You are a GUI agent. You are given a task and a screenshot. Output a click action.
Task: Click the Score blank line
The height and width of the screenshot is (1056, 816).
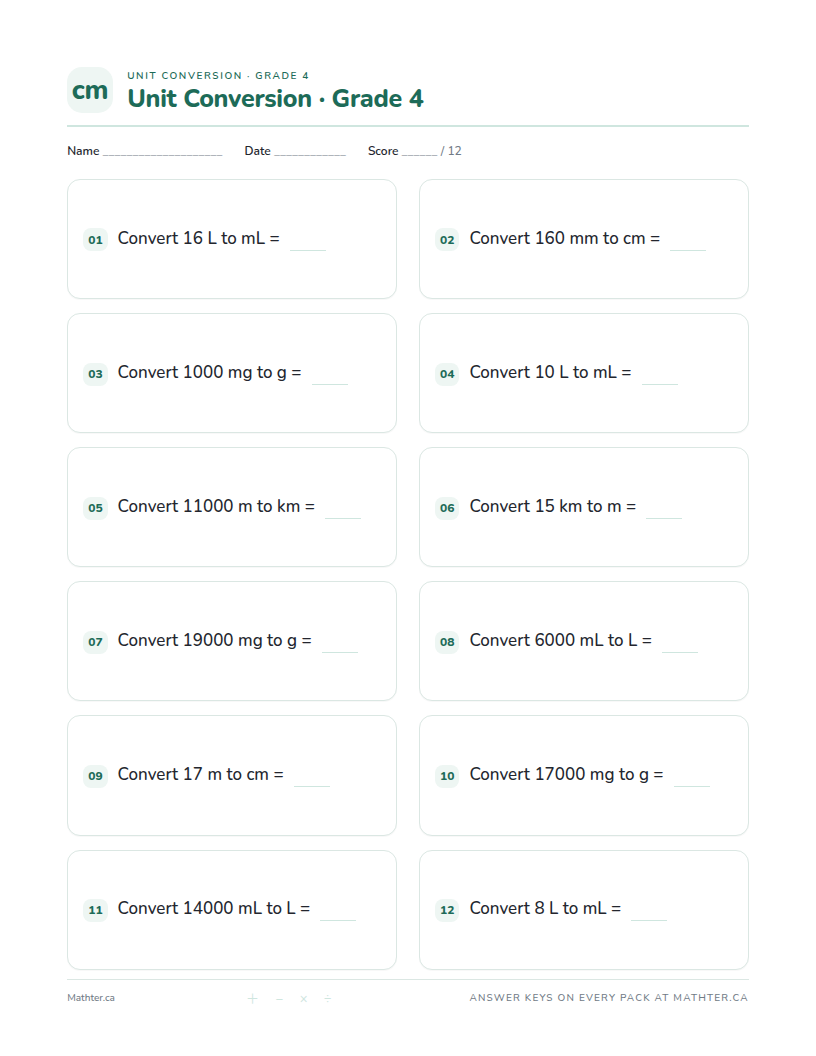[419, 154]
